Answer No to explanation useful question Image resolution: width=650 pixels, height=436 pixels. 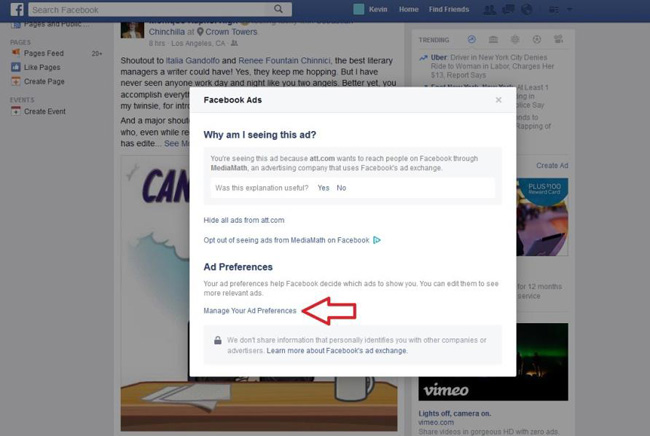point(341,188)
